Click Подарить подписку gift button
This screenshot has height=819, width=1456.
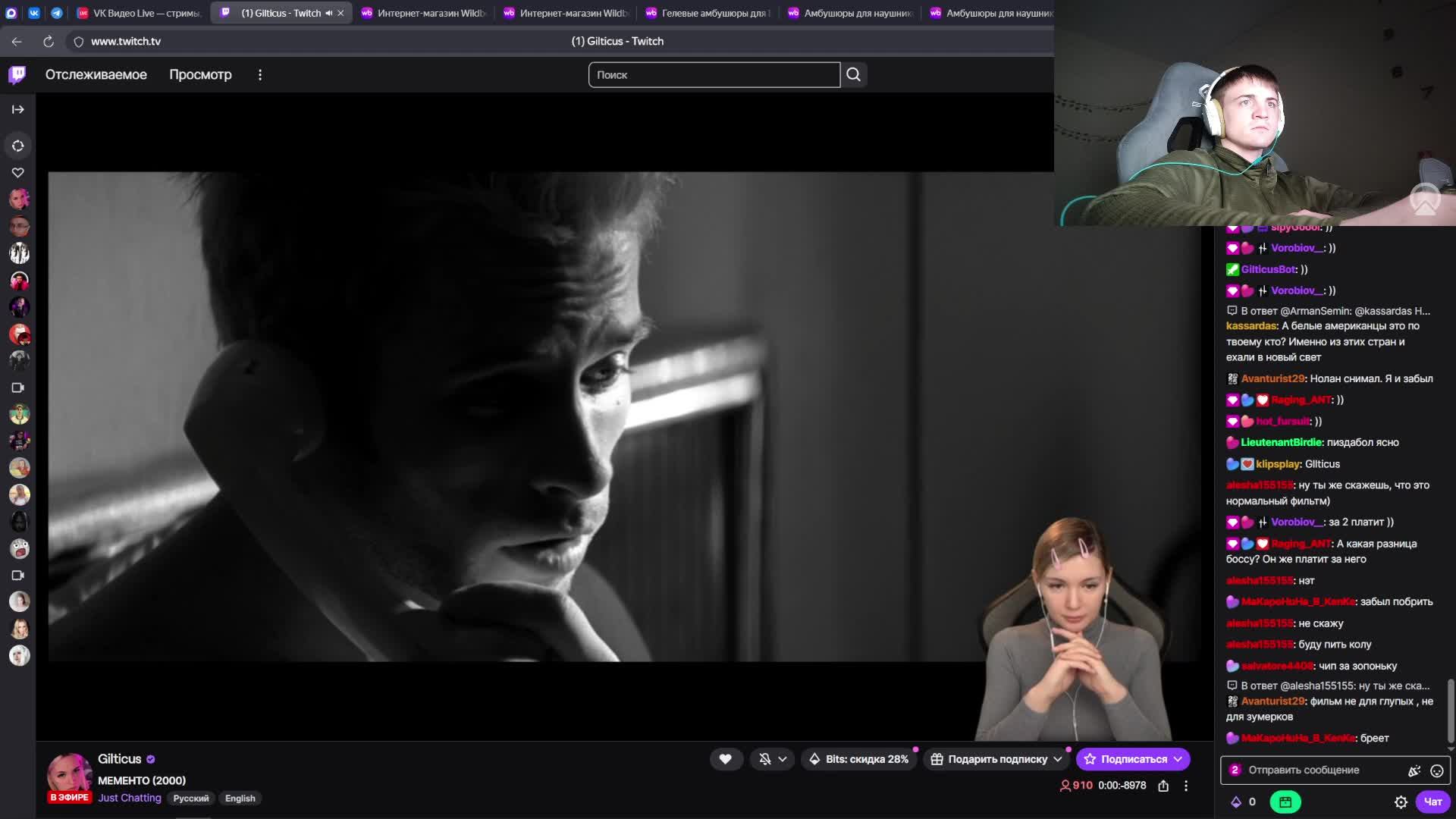(996, 759)
